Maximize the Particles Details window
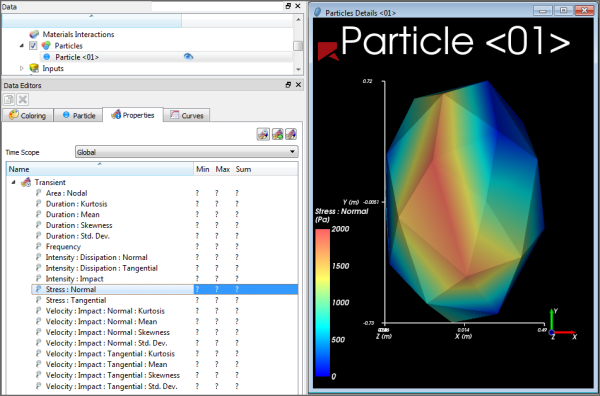Image resolution: width=600 pixels, height=396 pixels. [x=563, y=11]
